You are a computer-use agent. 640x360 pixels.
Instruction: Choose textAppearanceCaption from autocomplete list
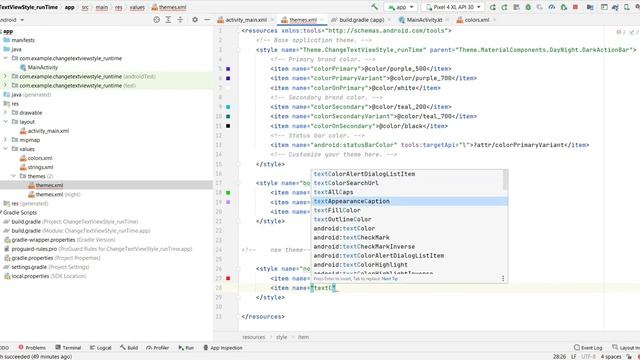pyautogui.click(x=410, y=201)
